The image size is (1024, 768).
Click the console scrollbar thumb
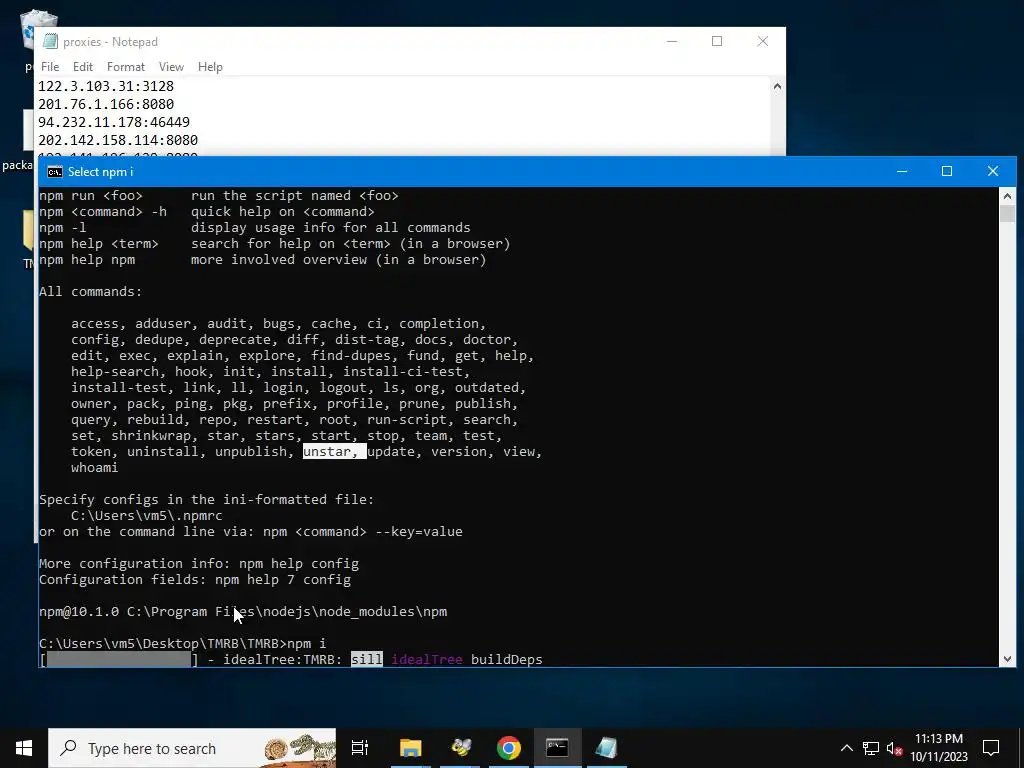1007,214
